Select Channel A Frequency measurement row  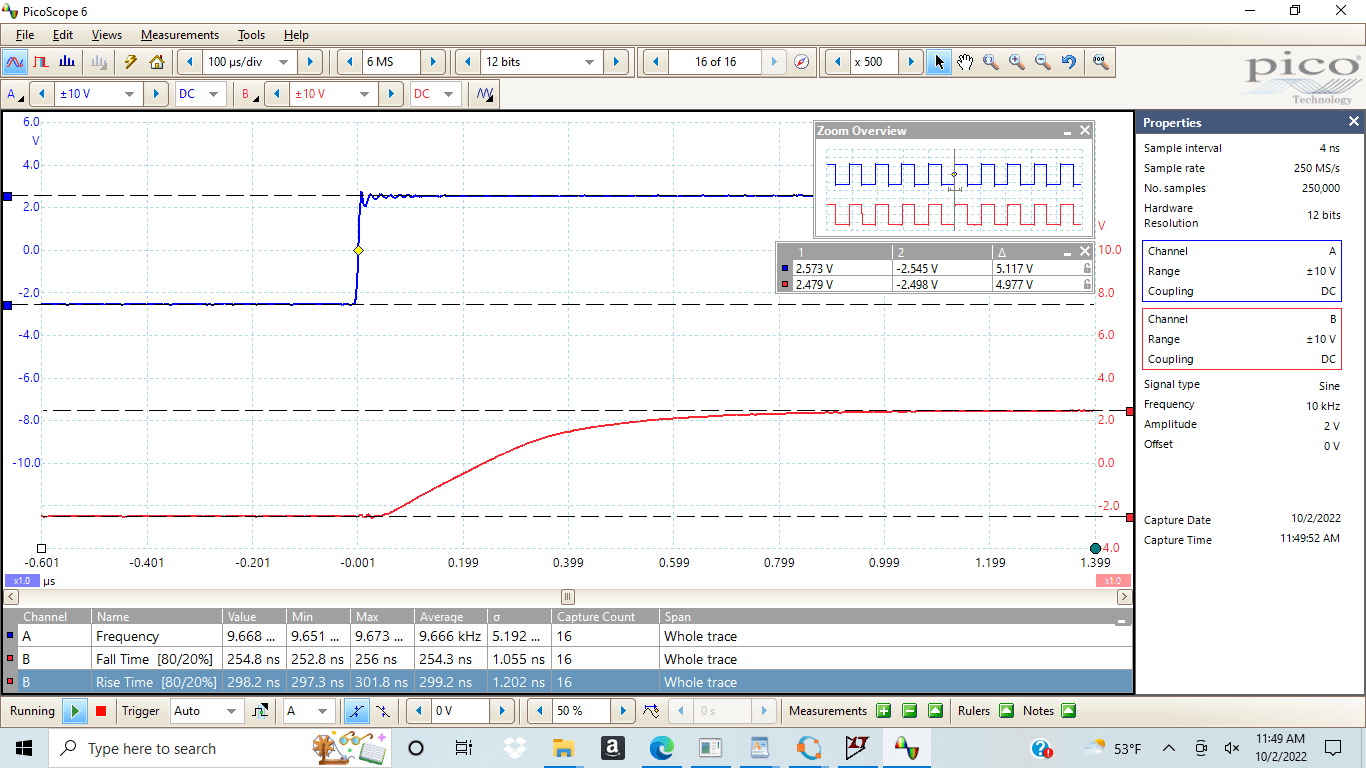(568, 636)
